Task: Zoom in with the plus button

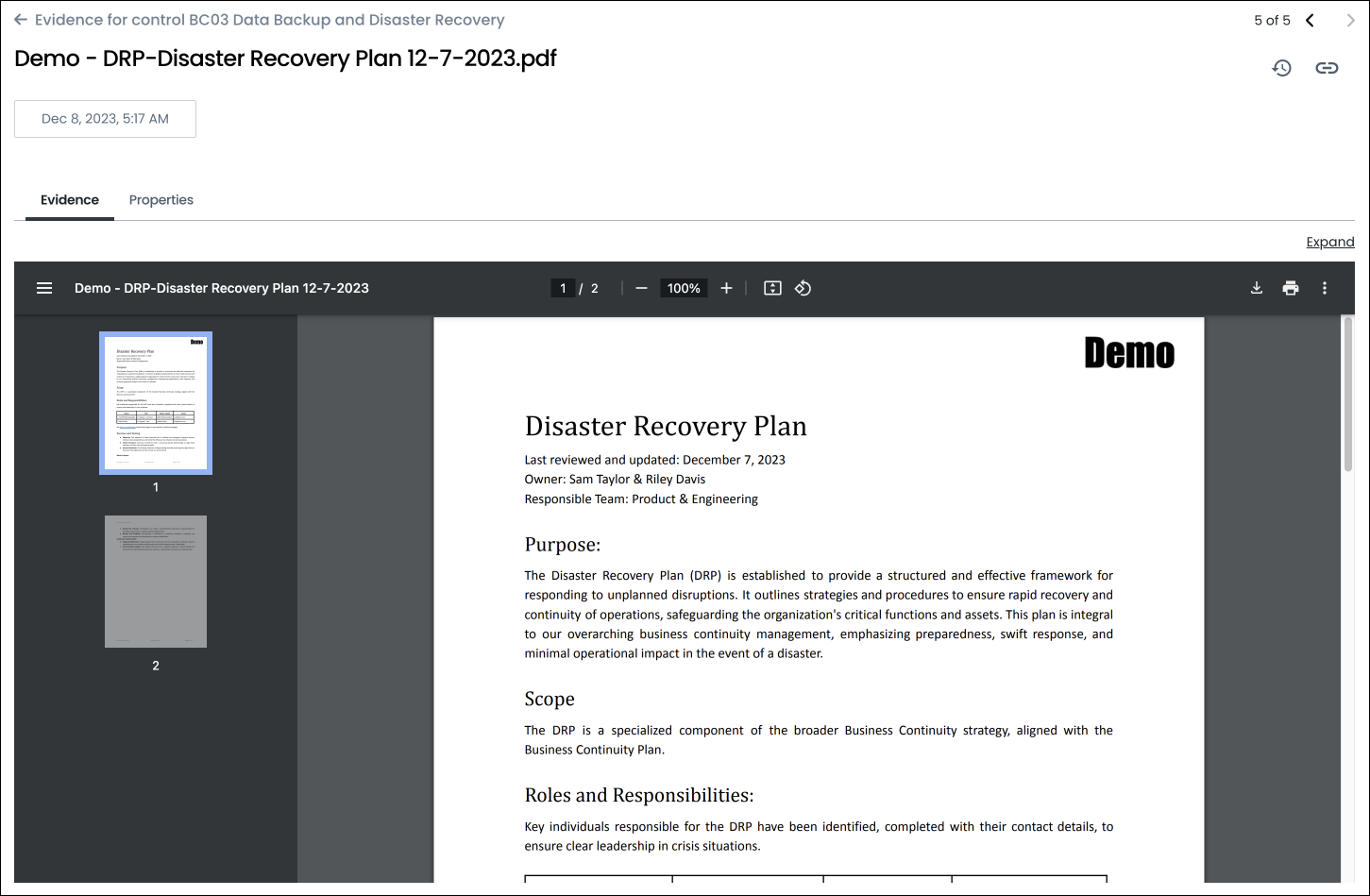Action: pyautogui.click(x=726, y=288)
